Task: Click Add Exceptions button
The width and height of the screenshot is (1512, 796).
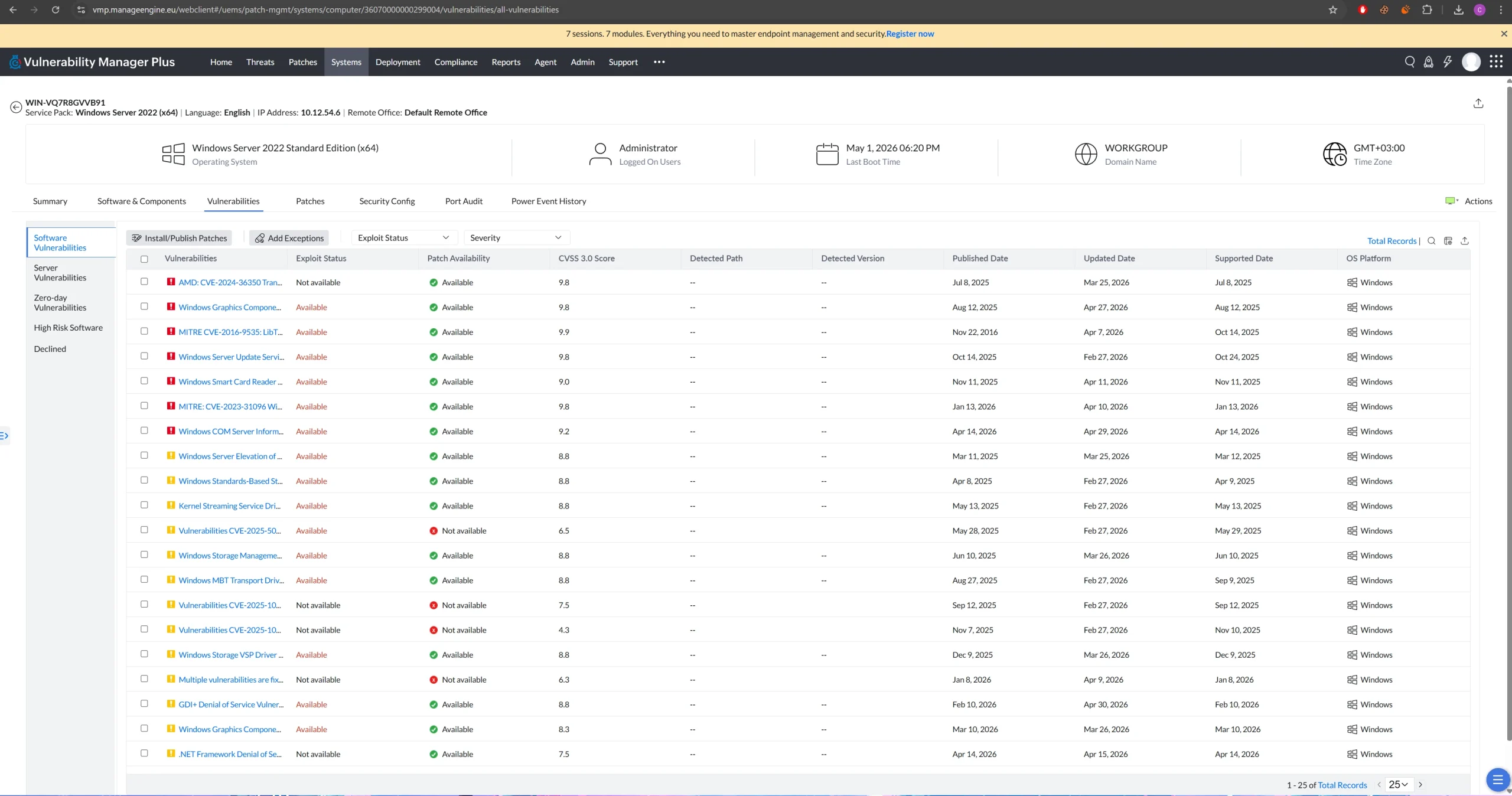Action: point(289,237)
